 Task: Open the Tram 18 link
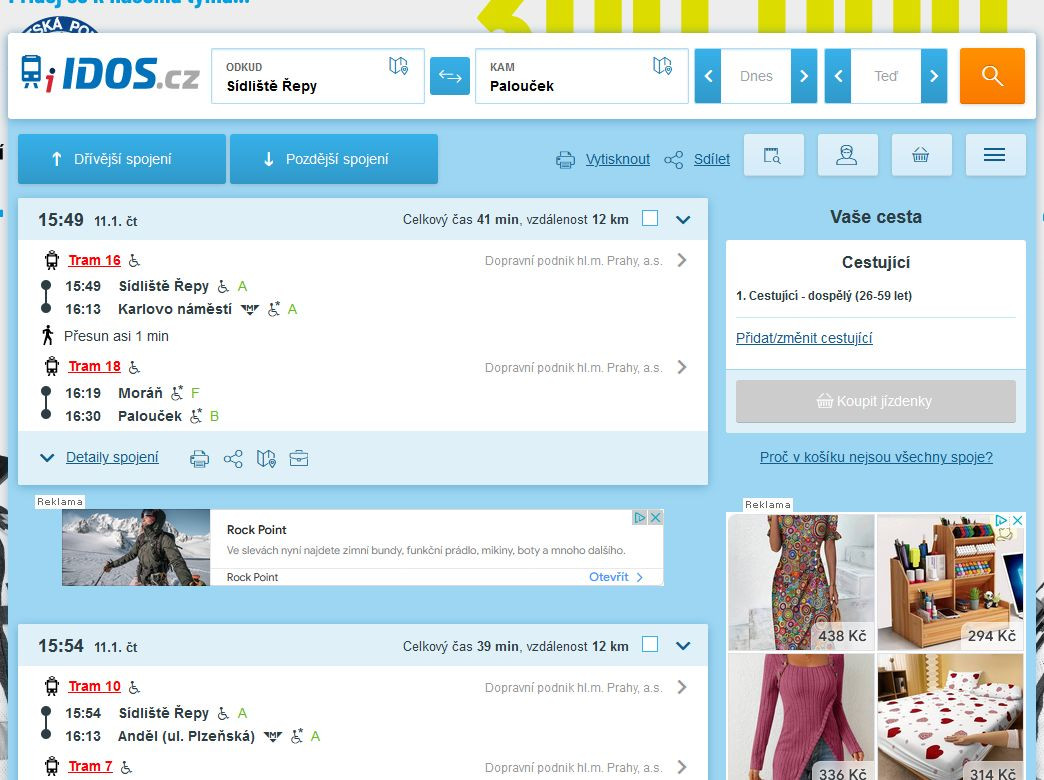(x=94, y=366)
